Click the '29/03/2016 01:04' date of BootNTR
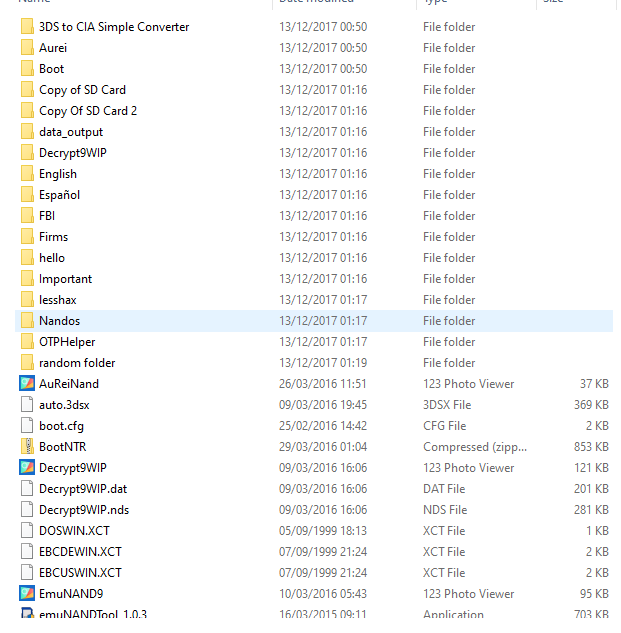The height and width of the screenshot is (633, 621). click(323, 447)
